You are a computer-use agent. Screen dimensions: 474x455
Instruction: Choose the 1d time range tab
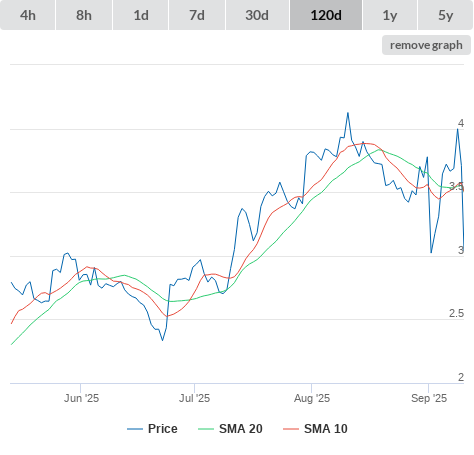pos(141,15)
